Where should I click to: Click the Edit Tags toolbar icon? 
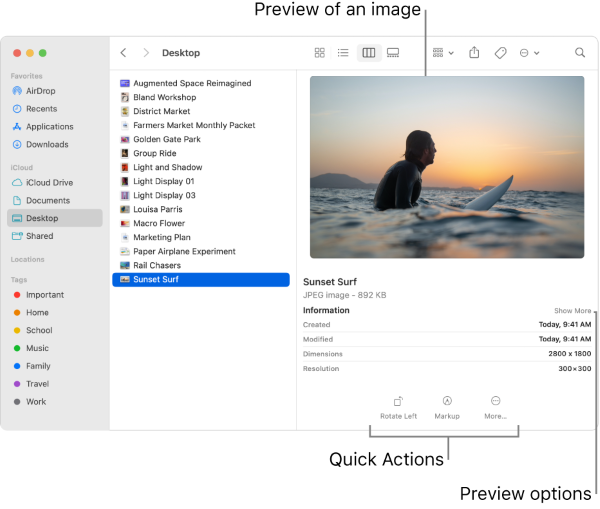[x=501, y=53]
